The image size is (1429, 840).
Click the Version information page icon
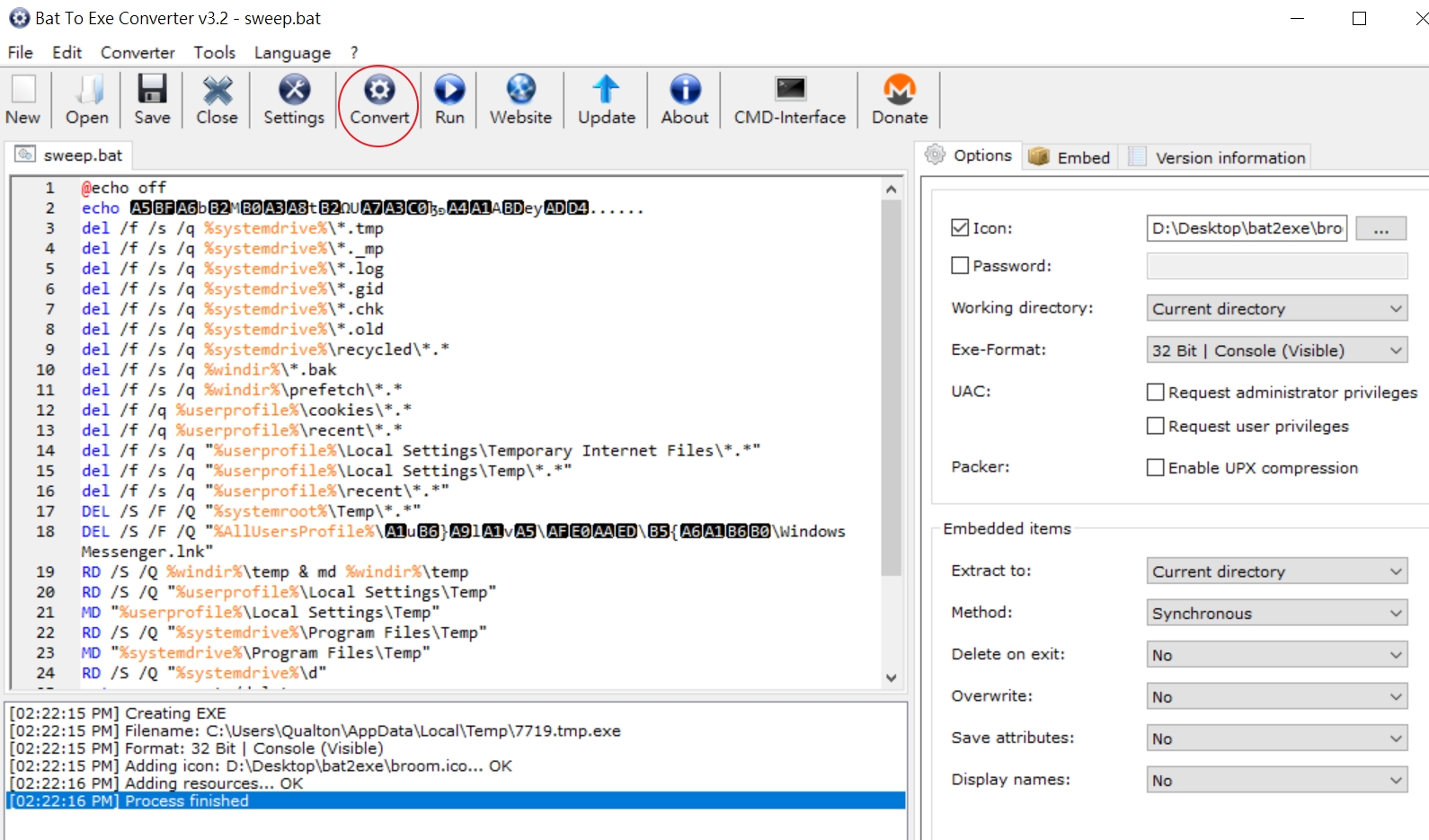(1138, 156)
